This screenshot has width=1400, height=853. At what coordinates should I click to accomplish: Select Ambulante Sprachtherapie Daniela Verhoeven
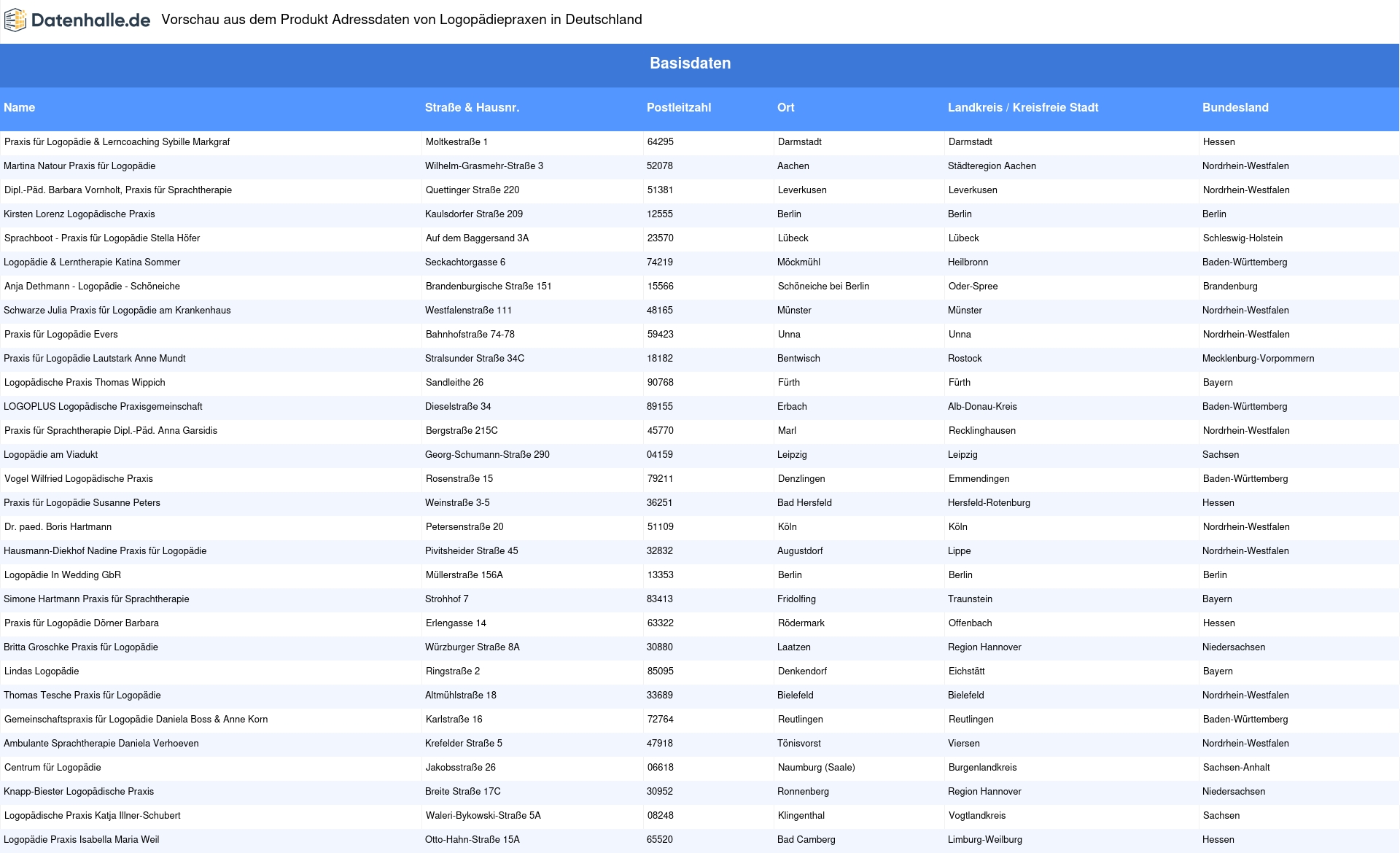click(101, 744)
